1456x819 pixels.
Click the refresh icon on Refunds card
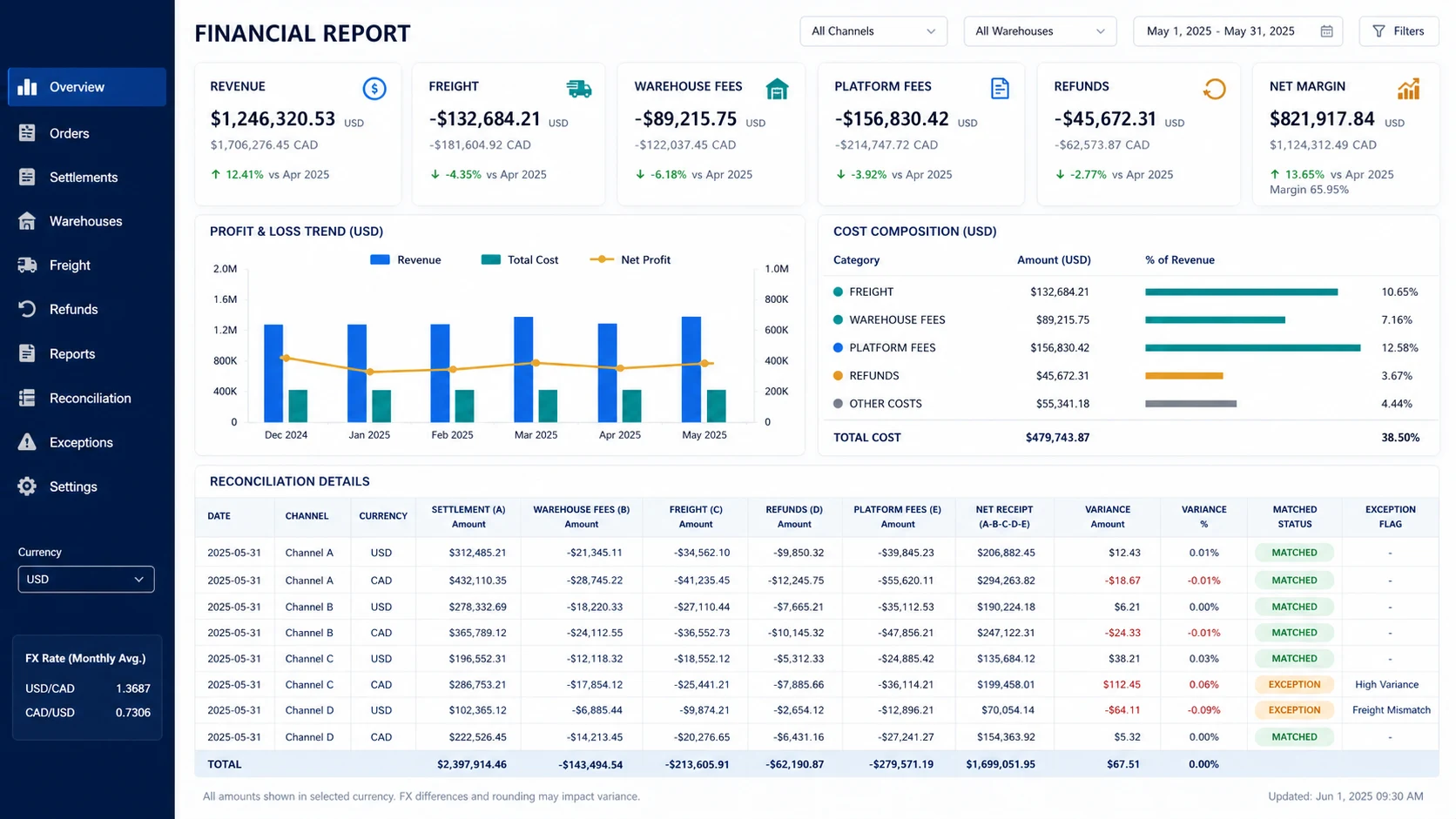(x=1214, y=89)
